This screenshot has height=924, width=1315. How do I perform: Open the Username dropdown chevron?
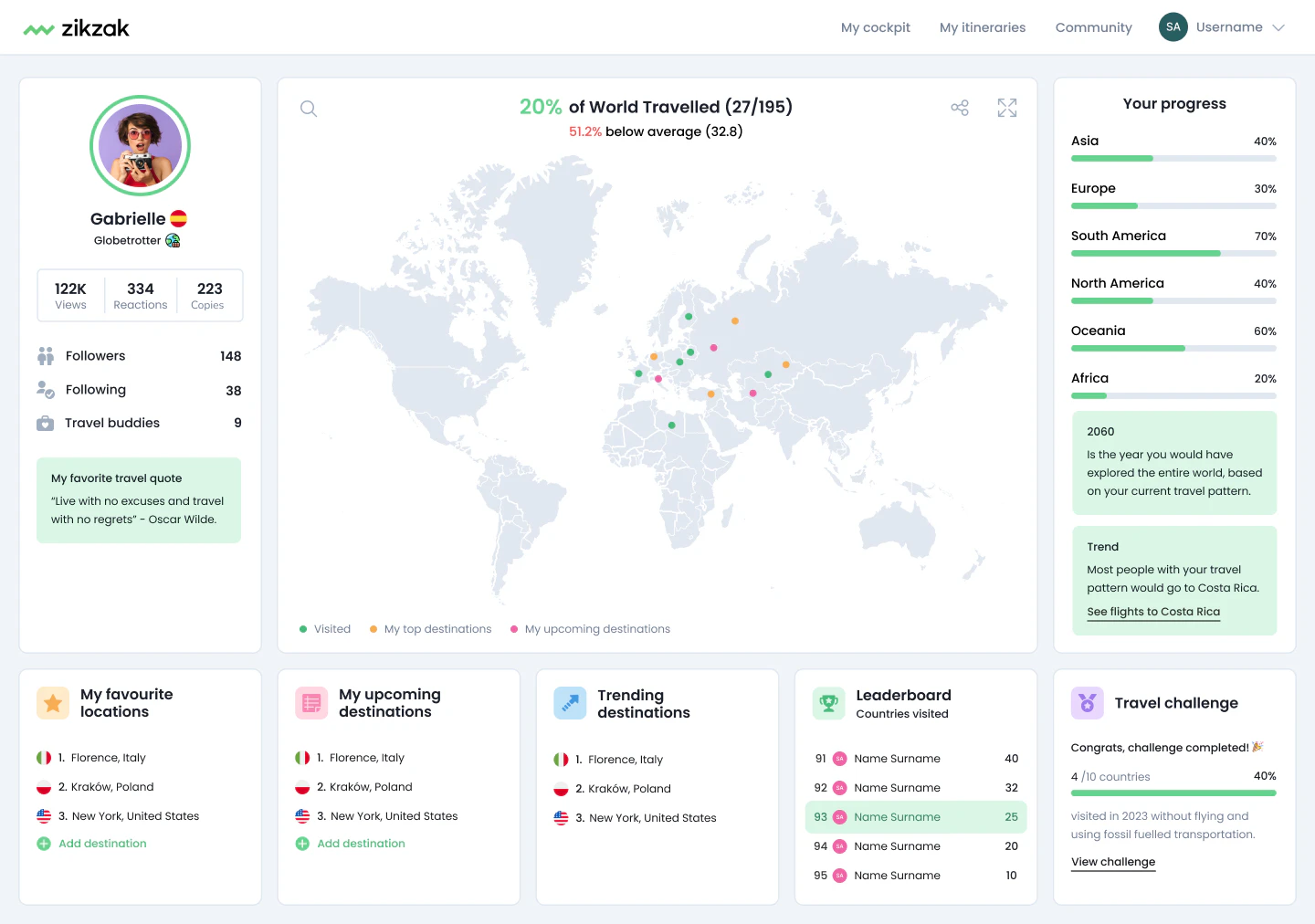coord(1278,27)
